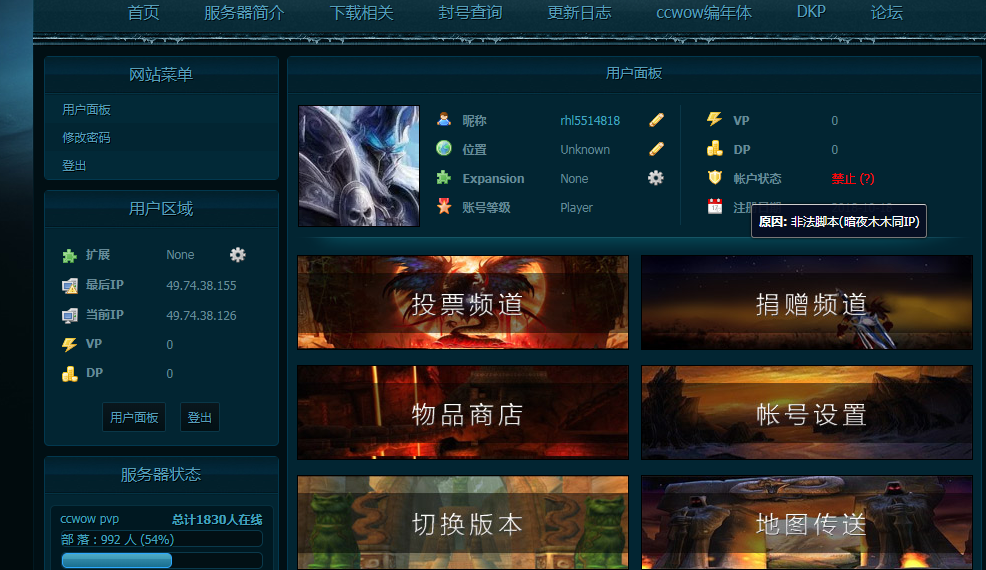Open 论坛 forum navigation item

pos(887,13)
